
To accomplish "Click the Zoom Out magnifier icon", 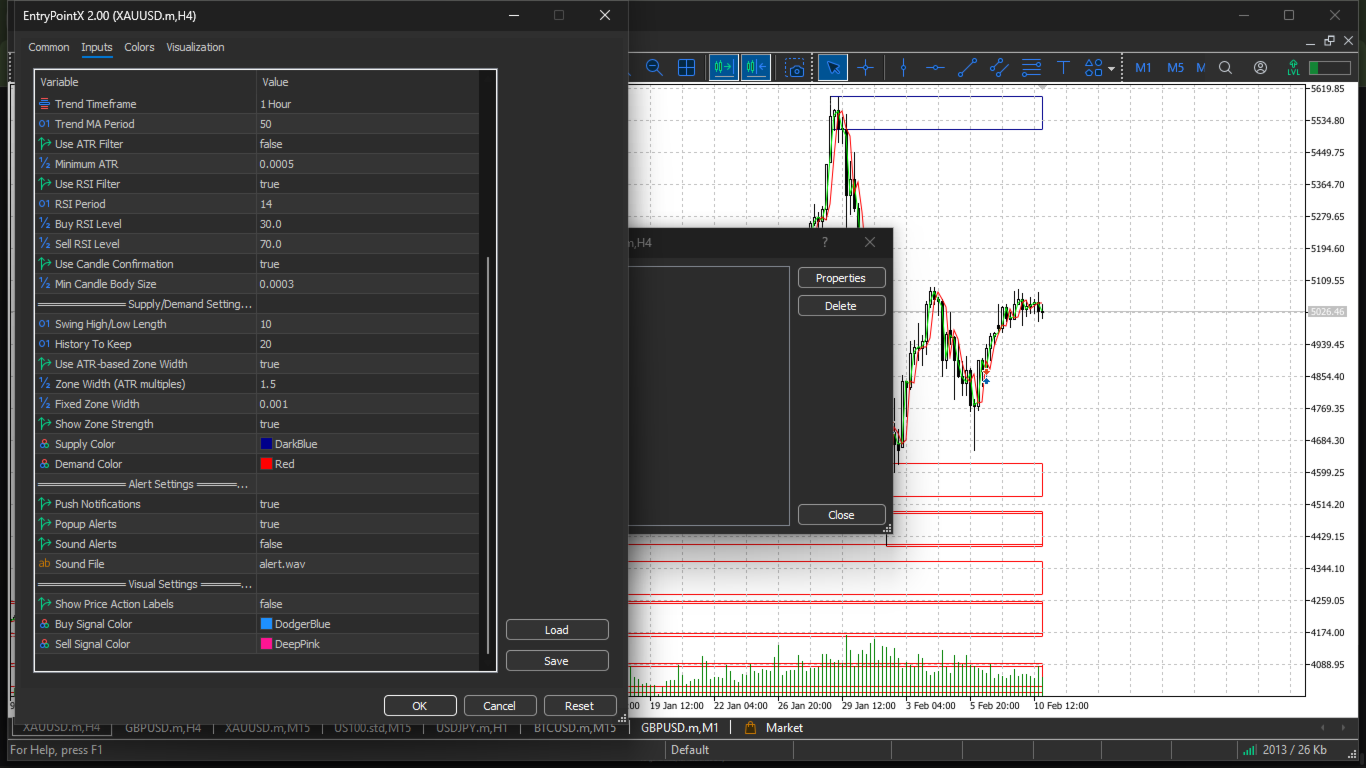I will 654,67.
